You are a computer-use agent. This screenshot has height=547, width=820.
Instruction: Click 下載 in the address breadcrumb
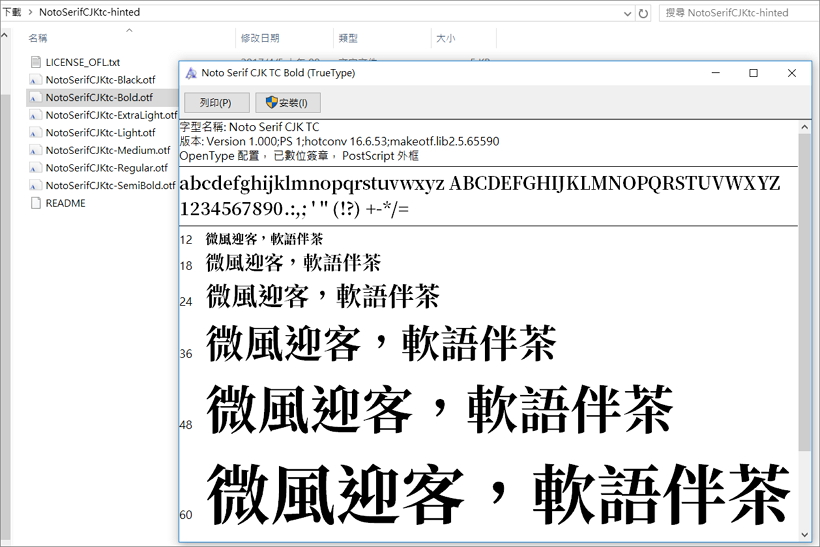click(x=12, y=12)
